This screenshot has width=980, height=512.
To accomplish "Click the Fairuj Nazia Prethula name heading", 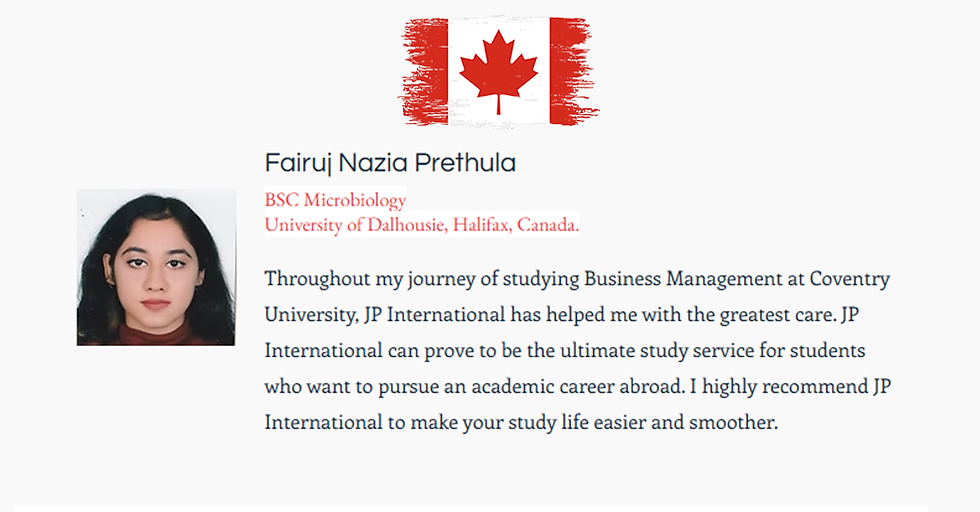I will click(x=390, y=163).
